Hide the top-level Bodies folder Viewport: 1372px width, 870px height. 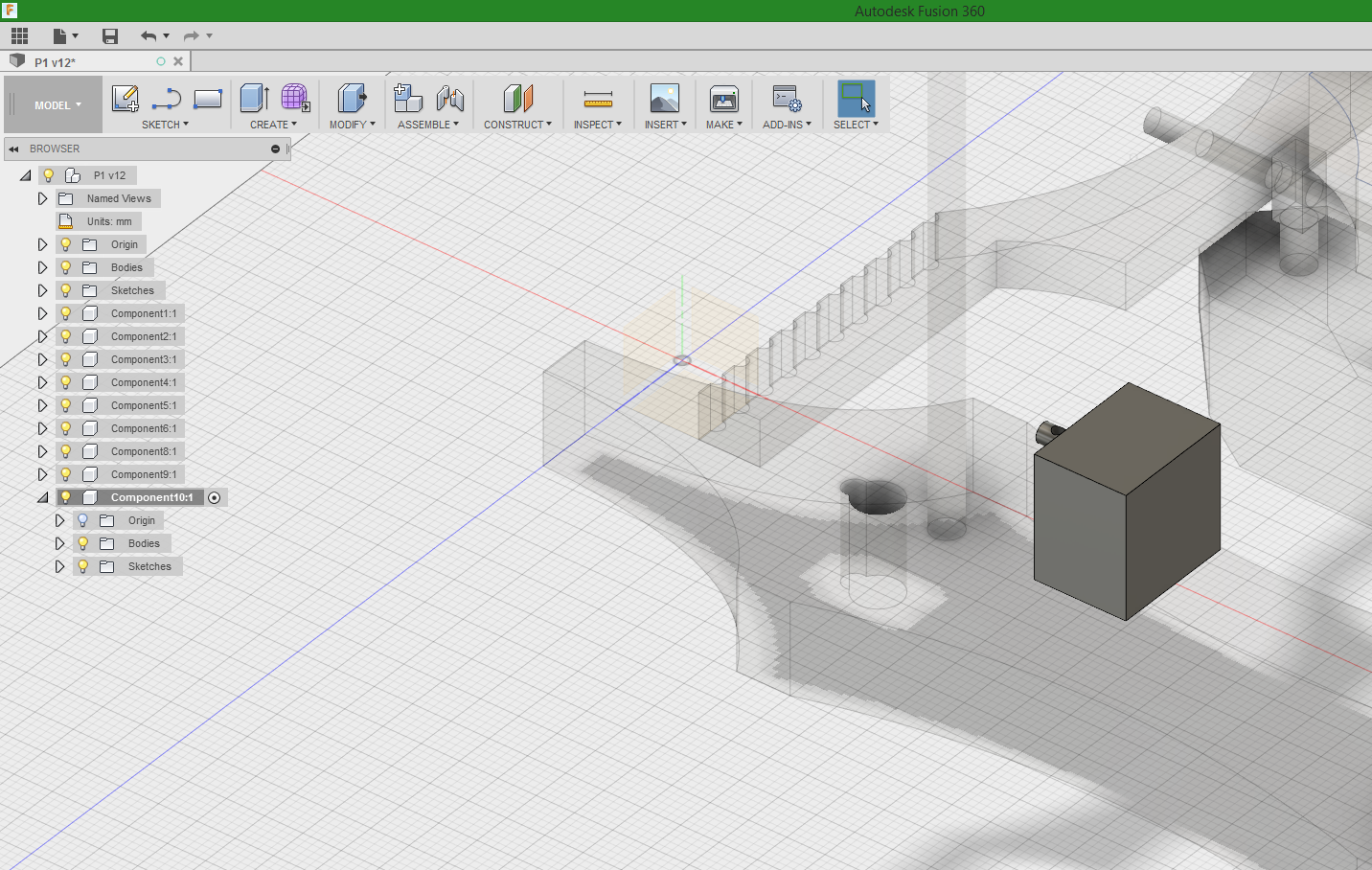click(x=66, y=267)
